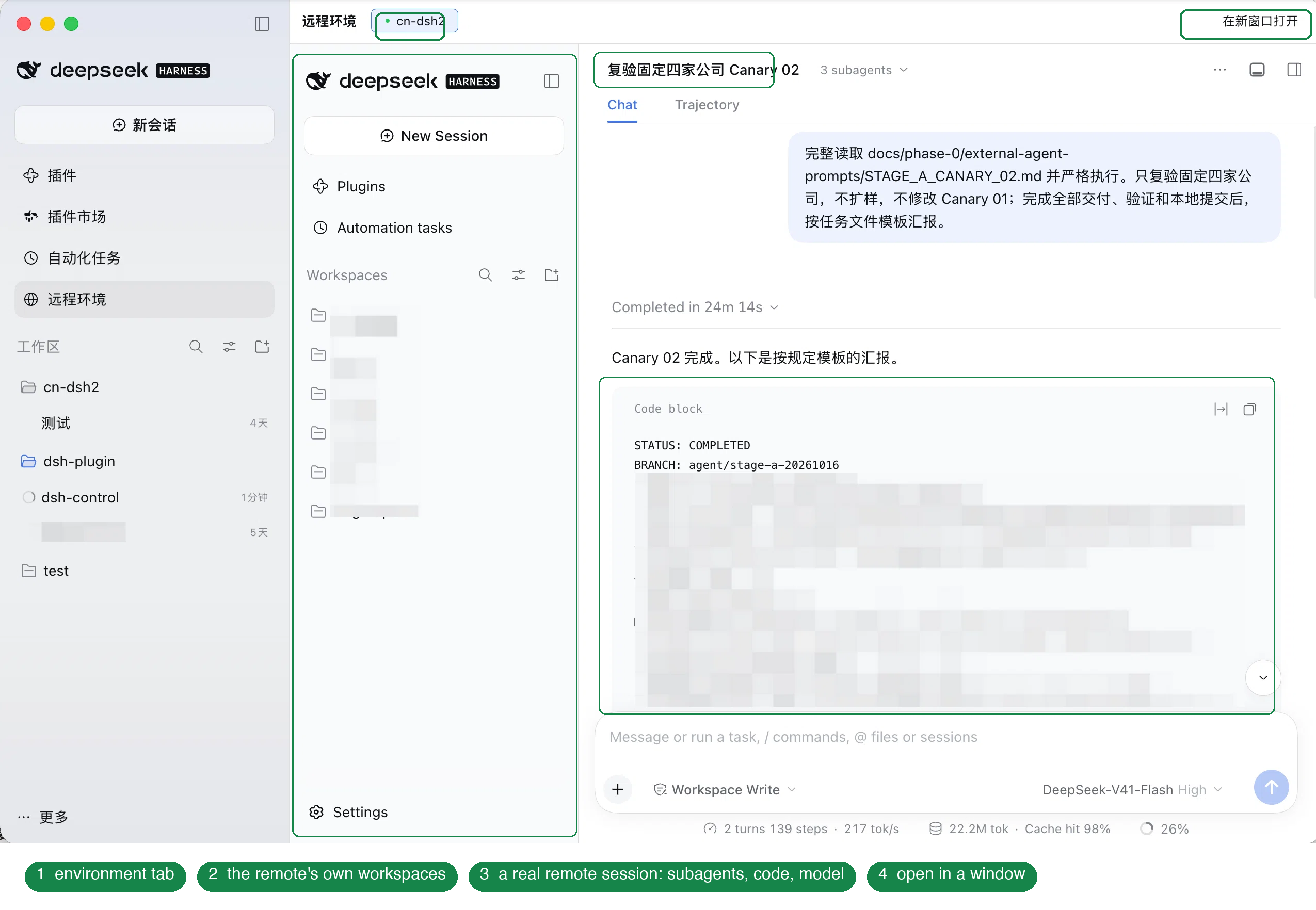Open Settings in the remote panel
1316x910 pixels.
pyautogui.click(x=348, y=812)
